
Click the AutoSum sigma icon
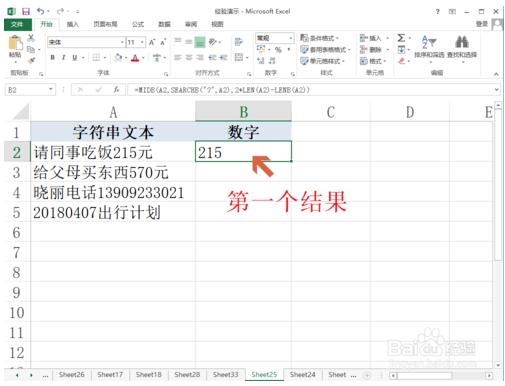point(401,38)
